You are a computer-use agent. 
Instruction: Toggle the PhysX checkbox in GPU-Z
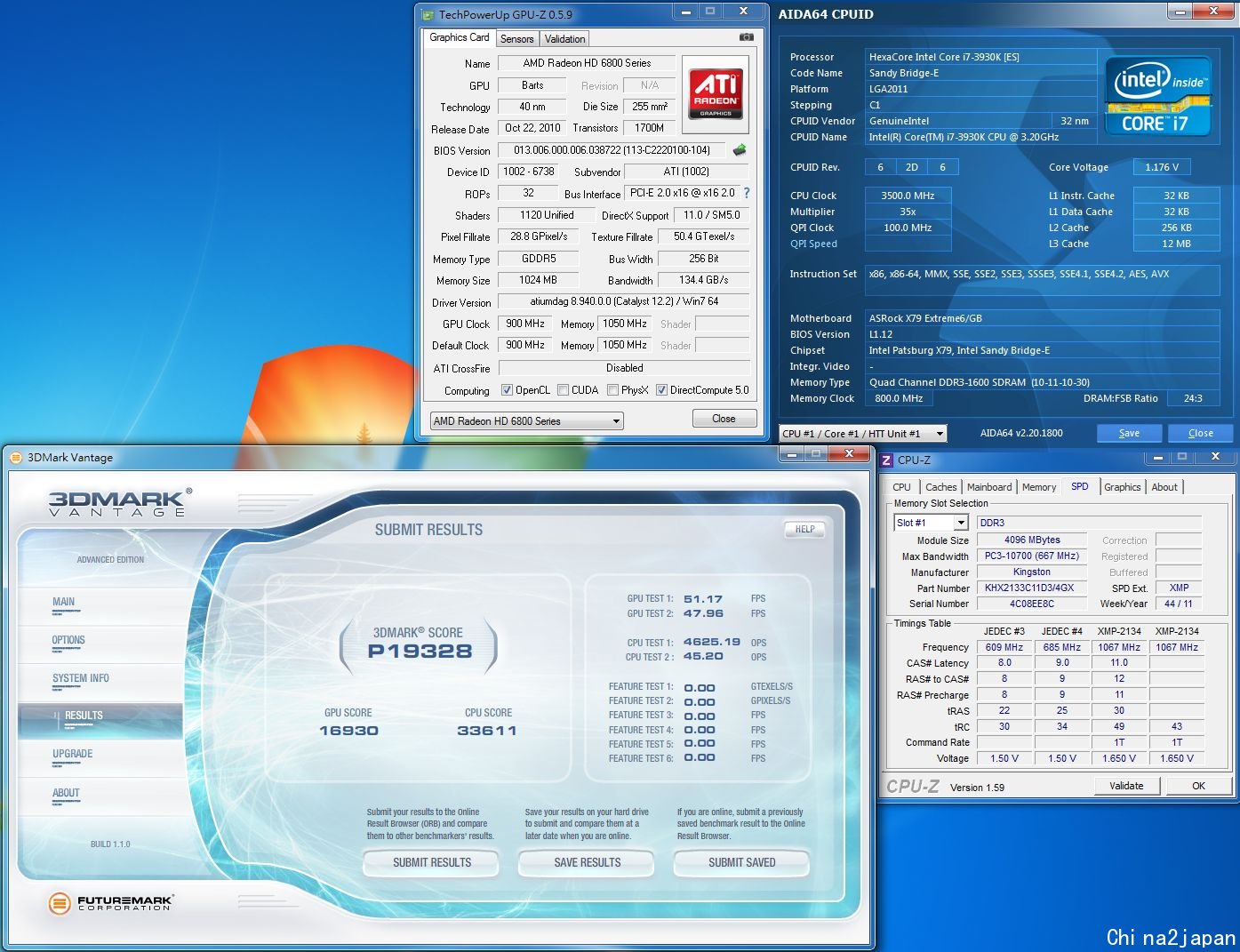(x=612, y=390)
